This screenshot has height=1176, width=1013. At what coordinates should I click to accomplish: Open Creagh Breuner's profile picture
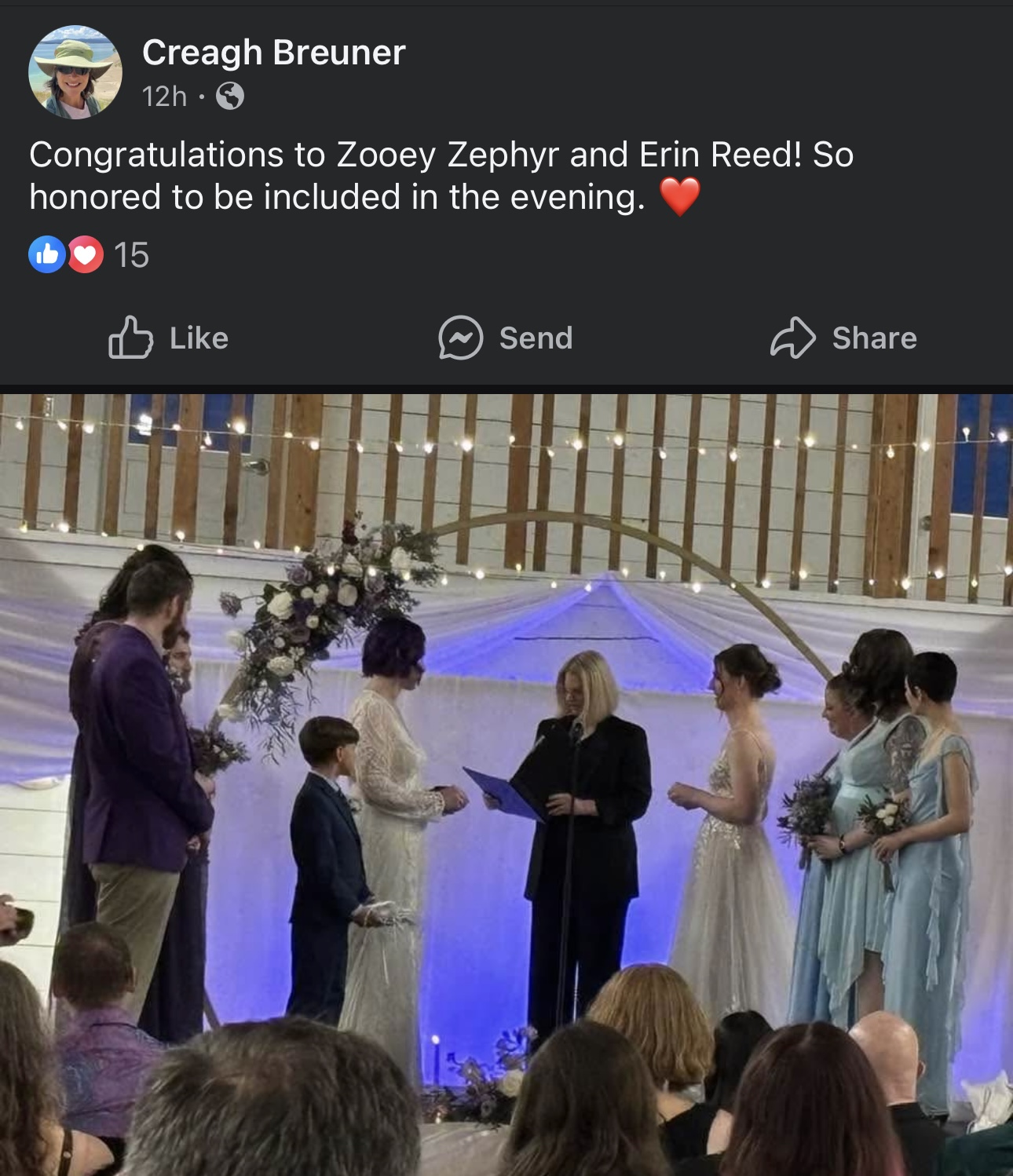click(x=75, y=72)
